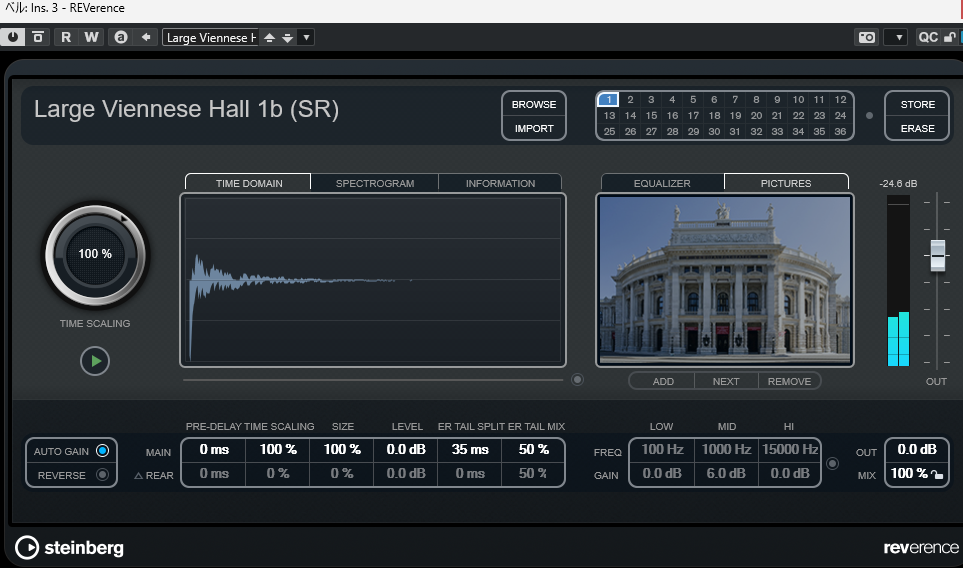Click main TIME SCALING 100 % field

[x=278, y=449]
